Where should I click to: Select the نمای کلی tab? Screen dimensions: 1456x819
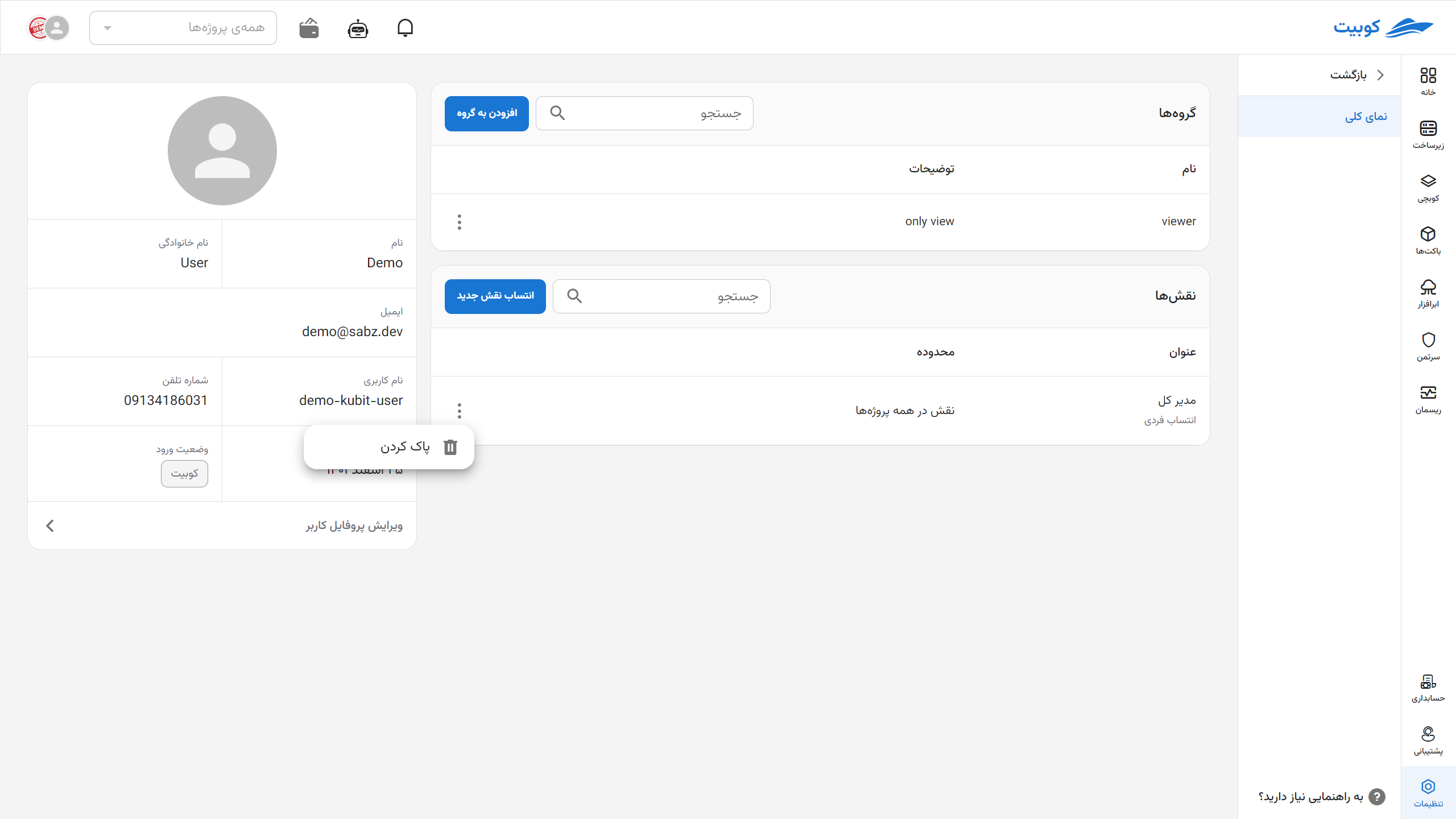(x=1319, y=117)
